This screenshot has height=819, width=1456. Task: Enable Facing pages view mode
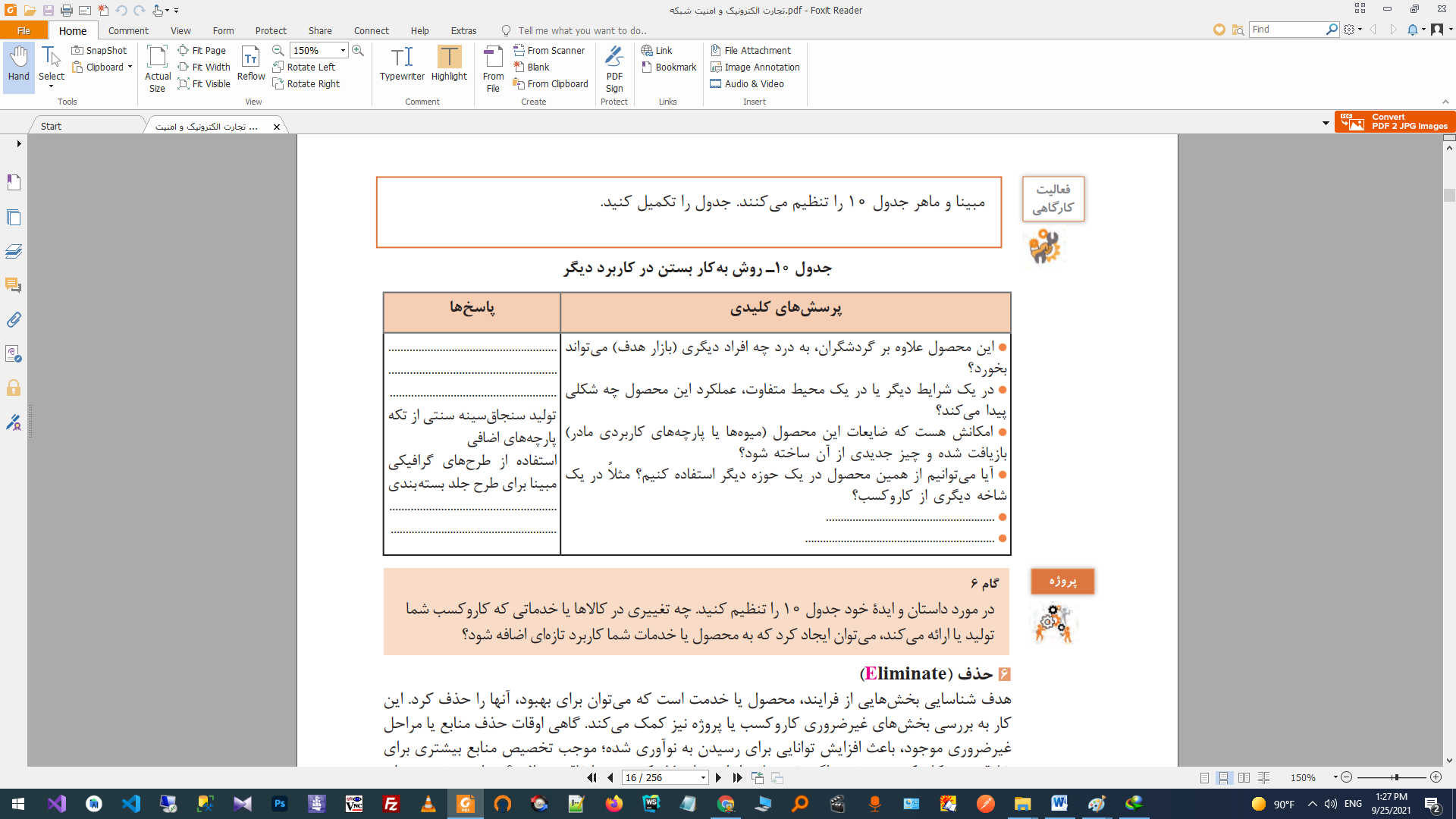tap(1244, 777)
